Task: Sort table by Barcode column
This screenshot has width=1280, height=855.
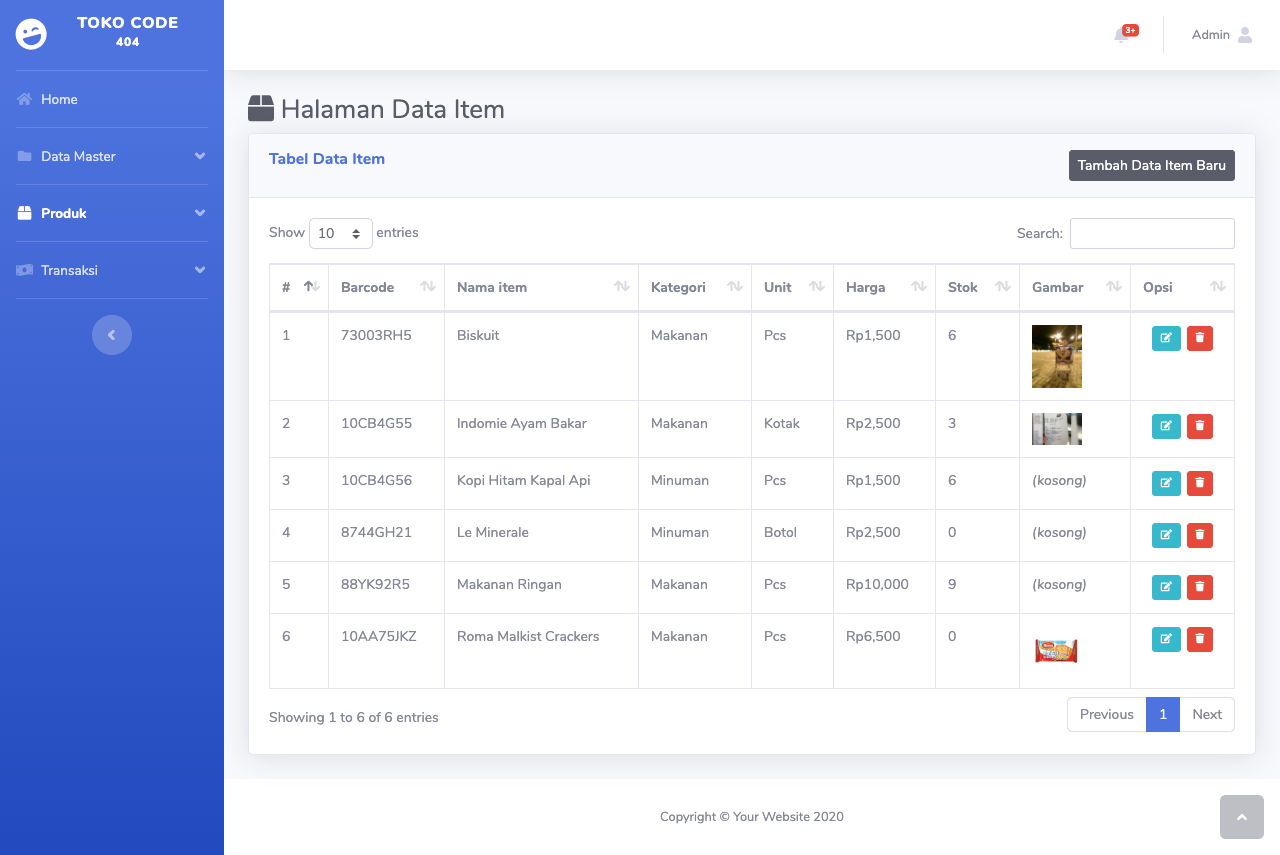Action: point(386,287)
